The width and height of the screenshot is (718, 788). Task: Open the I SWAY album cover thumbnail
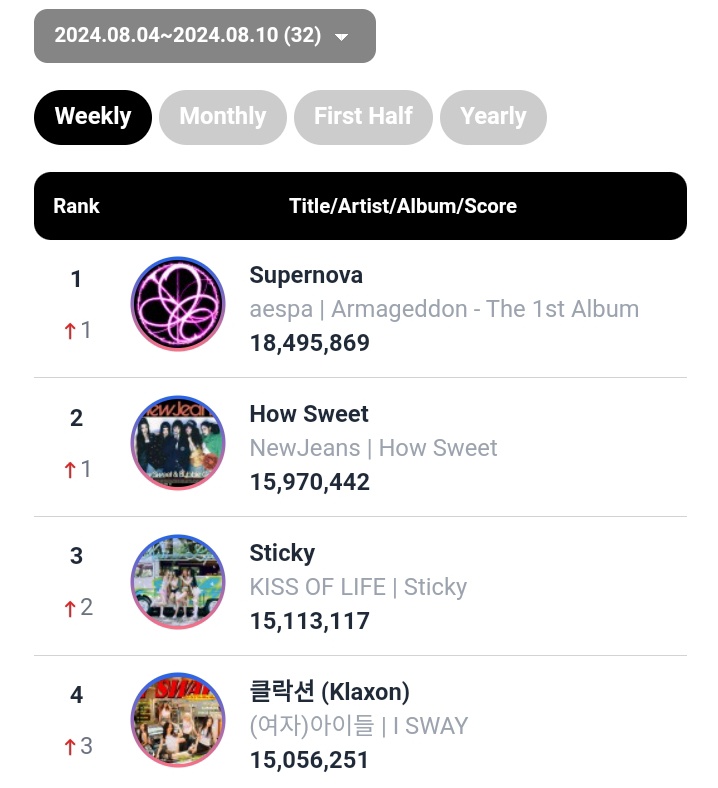tap(178, 720)
